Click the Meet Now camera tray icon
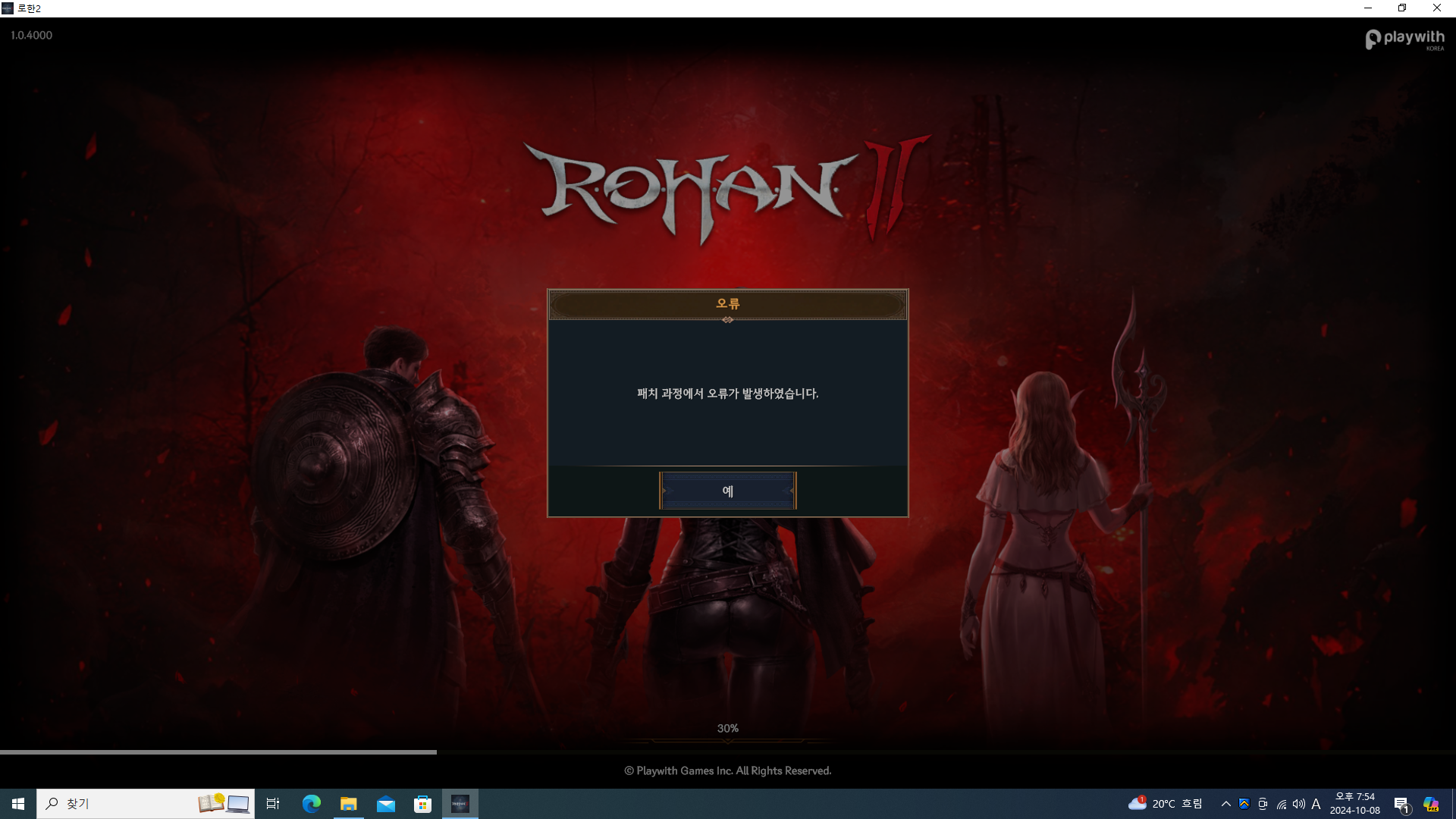 1263,804
